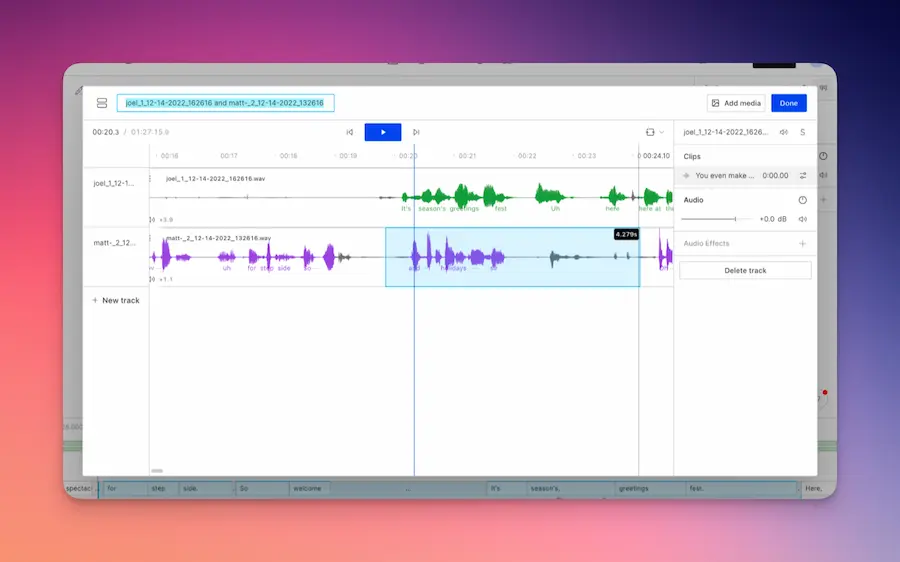
Task: Skip to the previous clip boundary
Action: tap(350, 132)
